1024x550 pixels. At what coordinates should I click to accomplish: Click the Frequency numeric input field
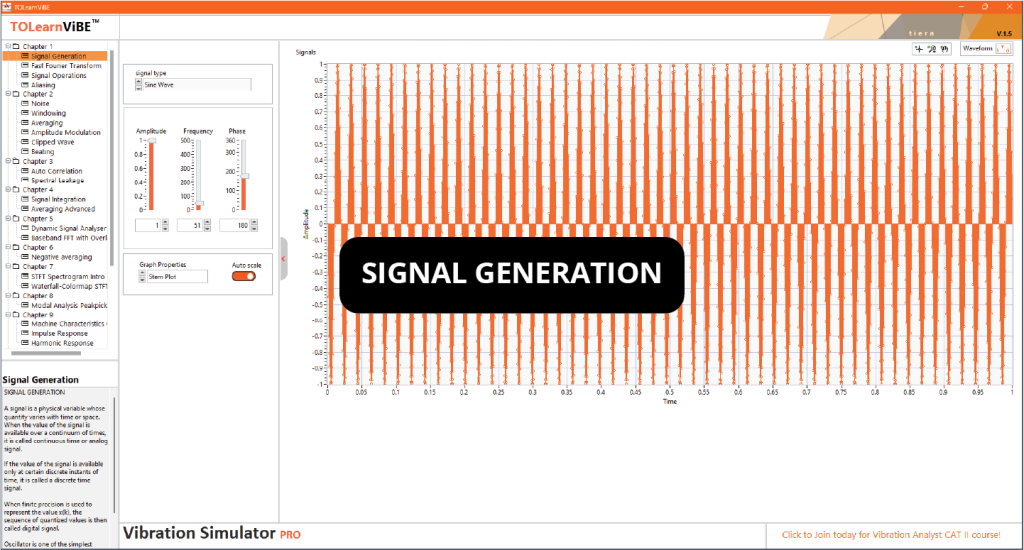pos(189,226)
